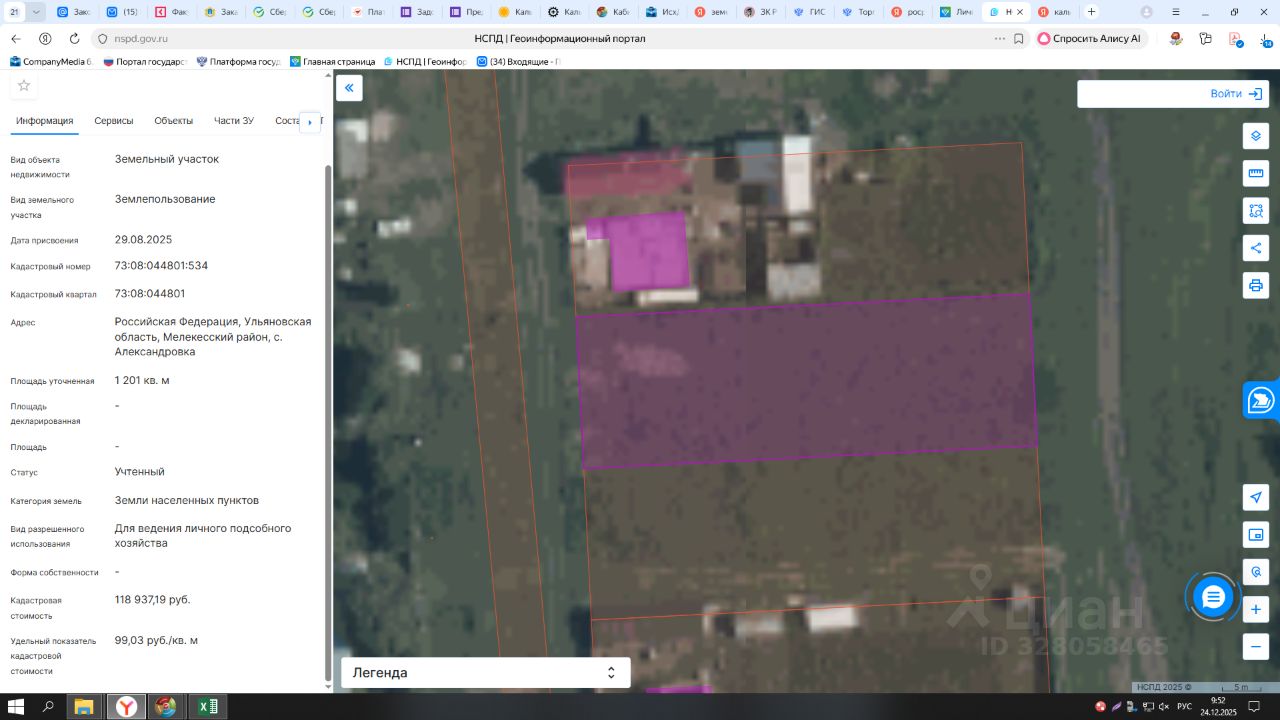Open the chat support bubble
1280x720 pixels.
(1213, 598)
